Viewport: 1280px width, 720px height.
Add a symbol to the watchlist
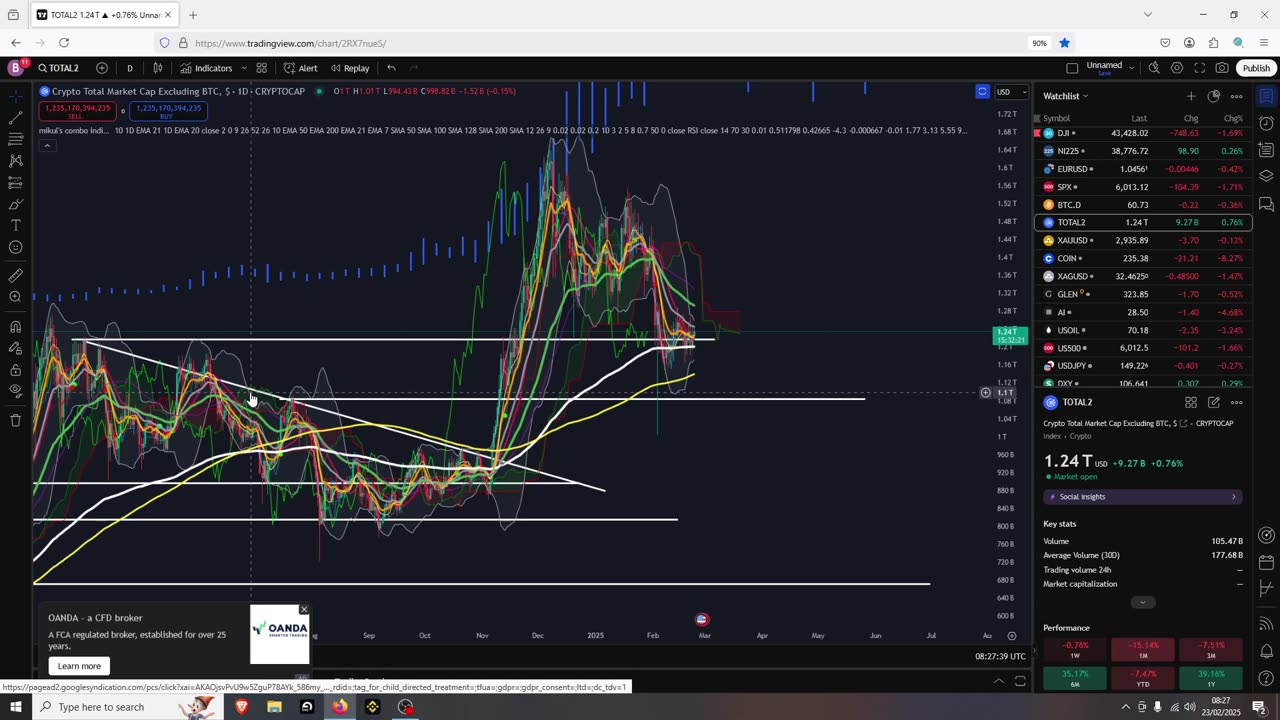pyautogui.click(x=1191, y=96)
